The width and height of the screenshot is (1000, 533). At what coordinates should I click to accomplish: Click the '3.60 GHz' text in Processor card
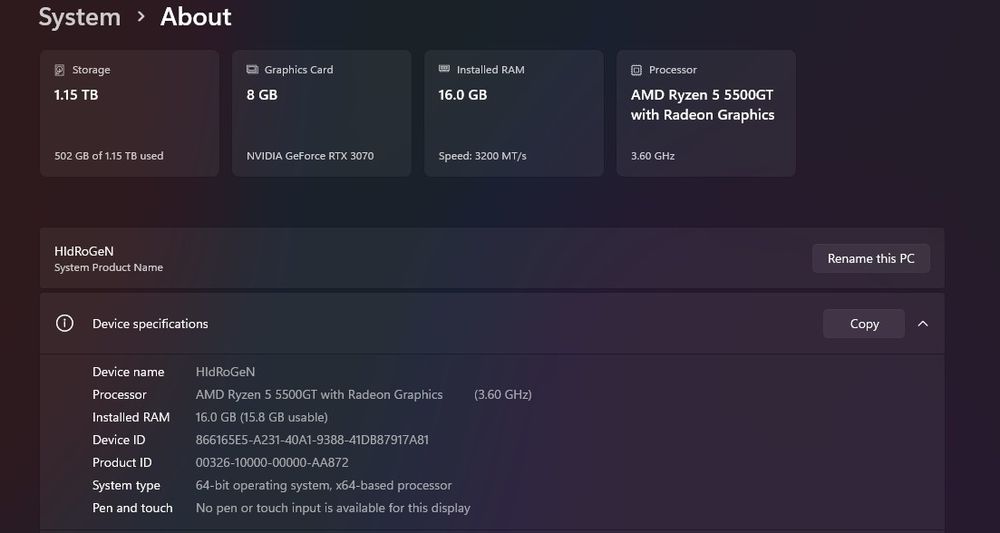(652, 156)
